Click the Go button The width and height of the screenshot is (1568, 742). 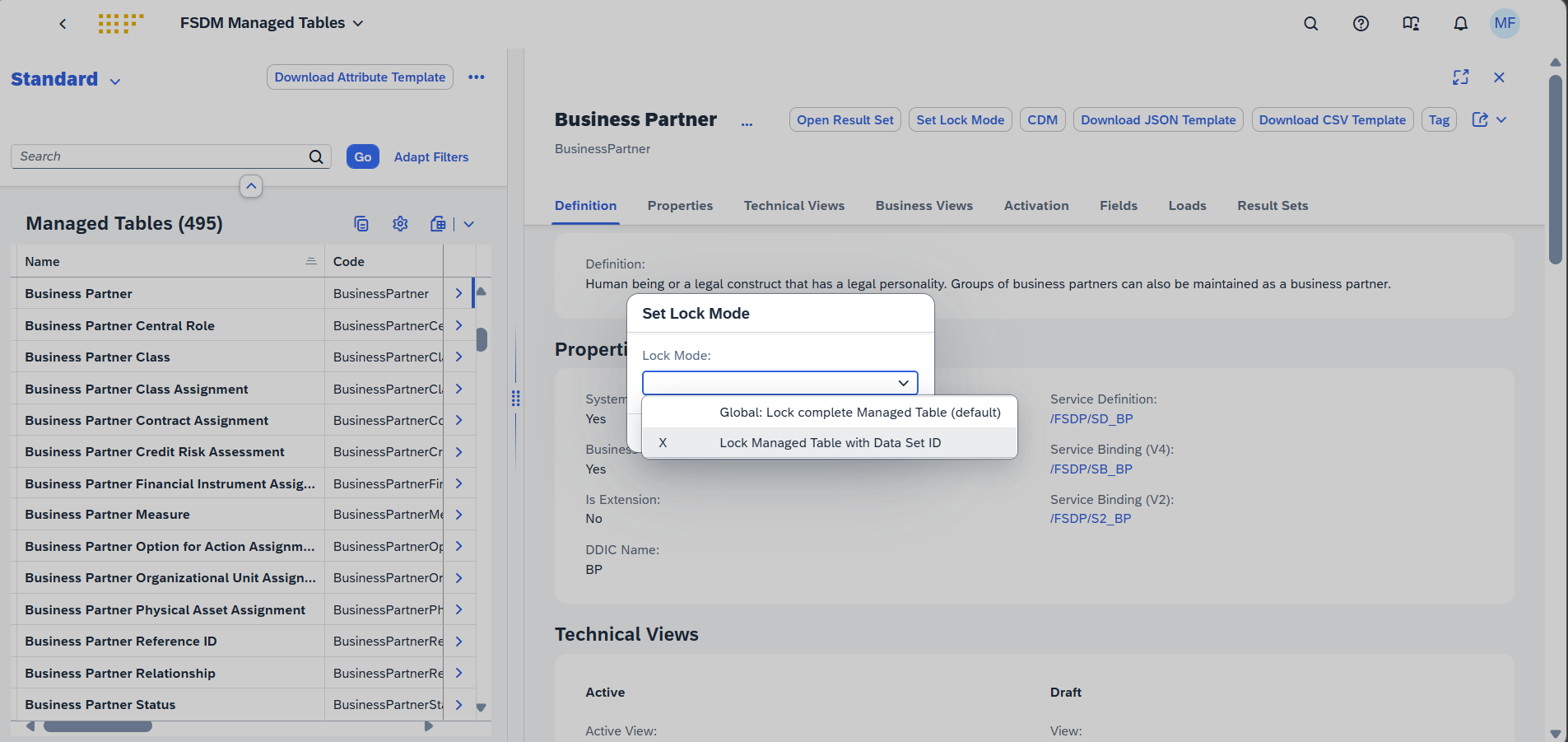[x=363, y=156]
